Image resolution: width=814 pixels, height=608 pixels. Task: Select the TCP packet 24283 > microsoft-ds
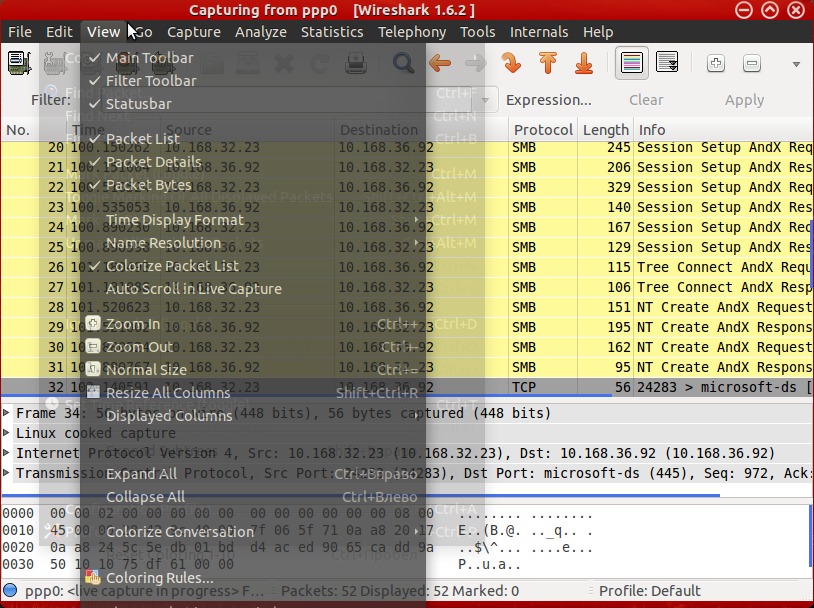[x=406, y=387]
